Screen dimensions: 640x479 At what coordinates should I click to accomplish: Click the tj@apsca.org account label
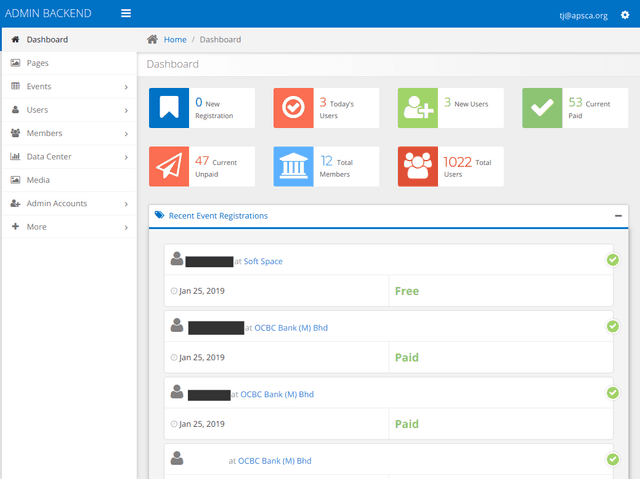tap(585, 15)
